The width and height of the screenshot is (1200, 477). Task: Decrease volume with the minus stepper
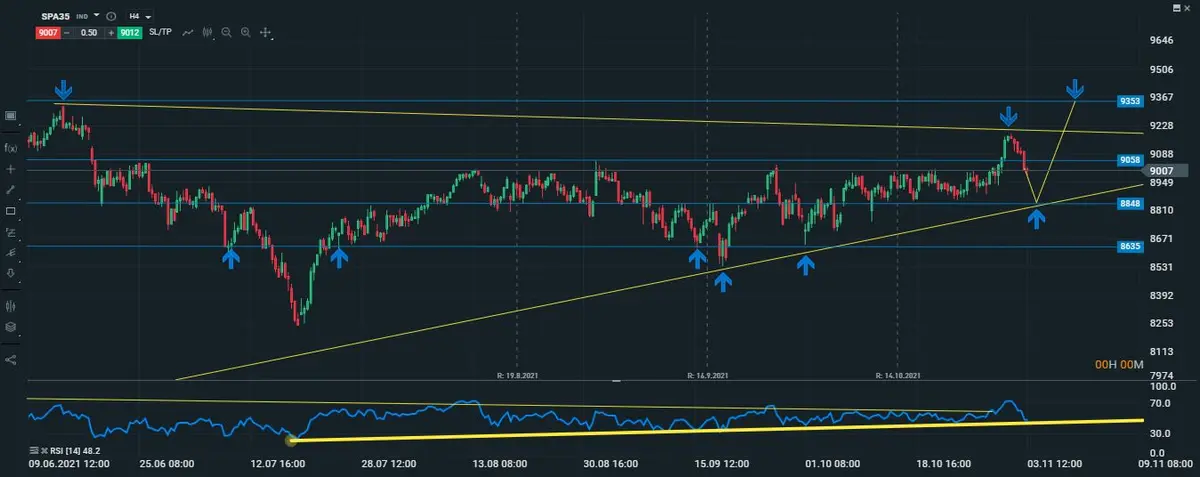(x=66, y=33)
